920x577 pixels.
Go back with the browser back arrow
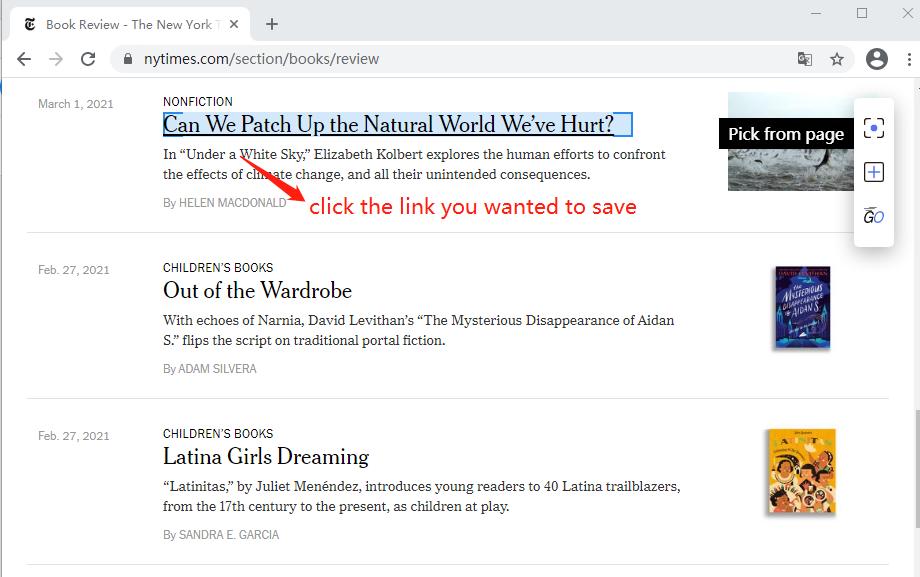coord(24,59)
